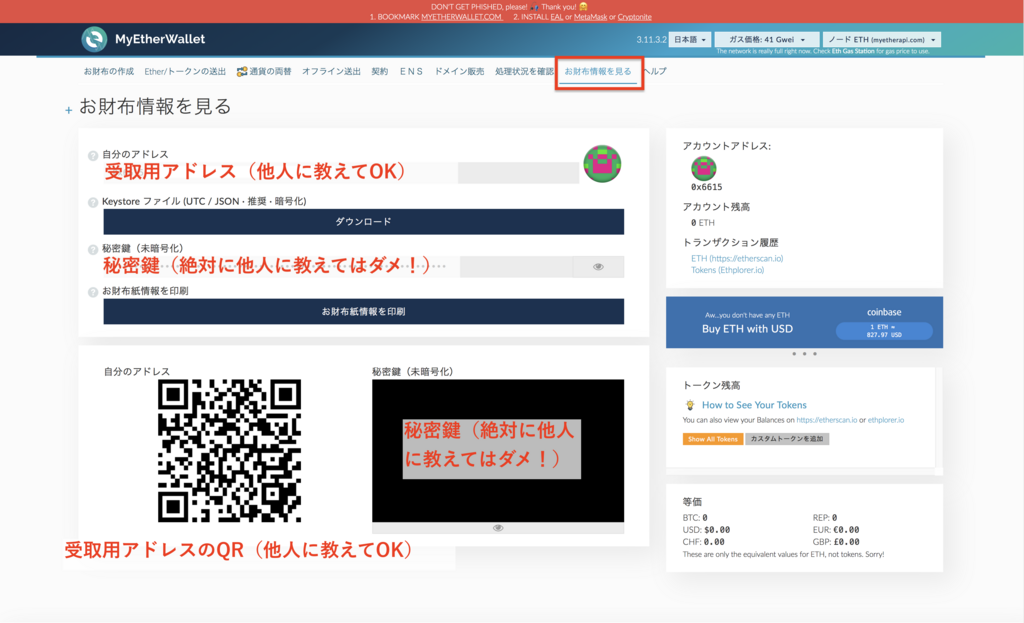Click the lightbulb icon by How to See Your Tokens
1024x623 pixels.
pyautogui.click(x=690, y=405)
